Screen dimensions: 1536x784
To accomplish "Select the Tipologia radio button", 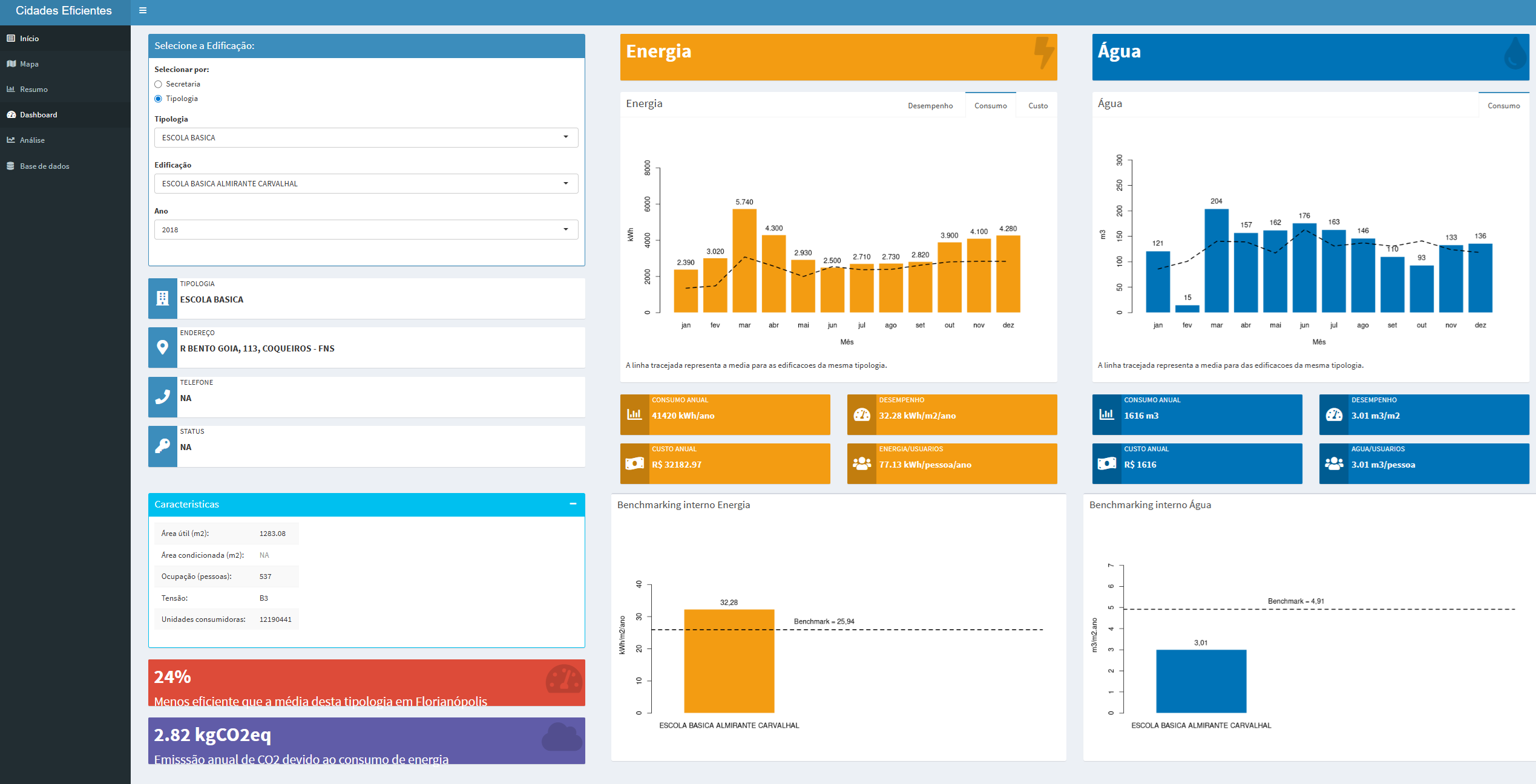I will [x=159, y=99].
